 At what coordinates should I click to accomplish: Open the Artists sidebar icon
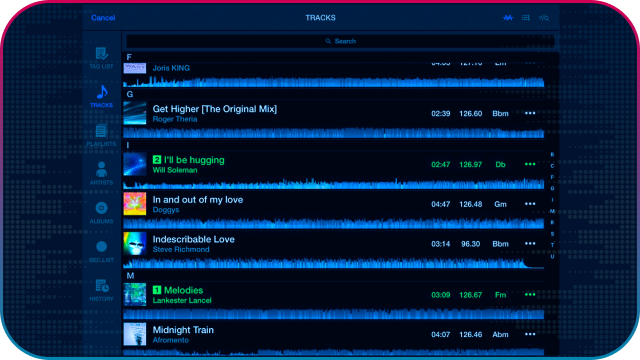101,173
